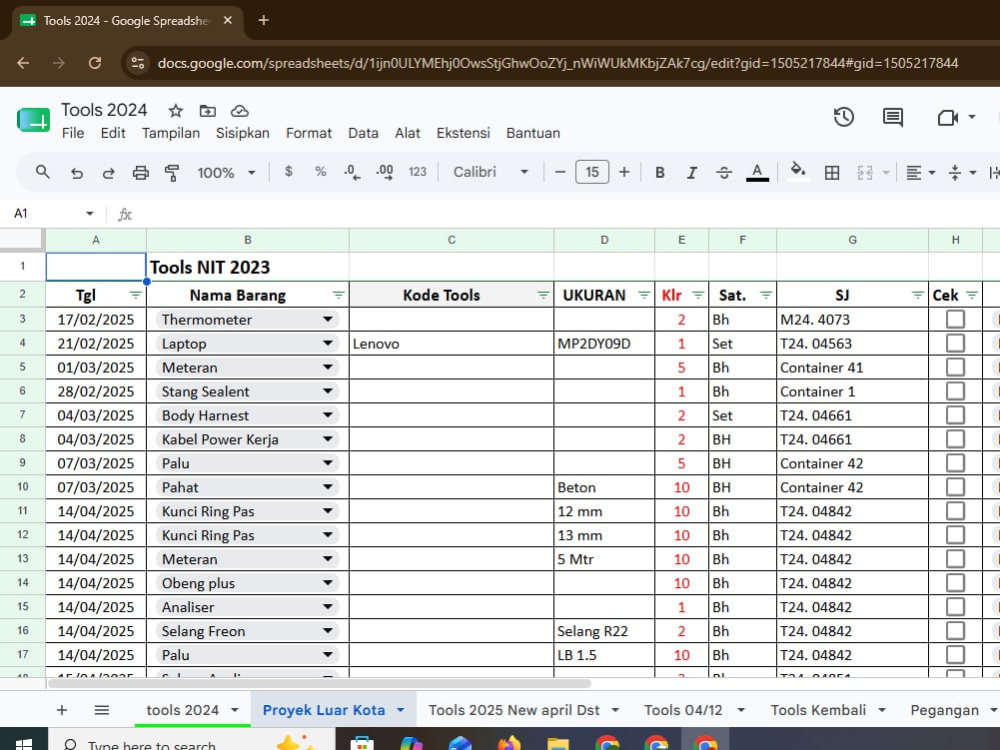1000x750 pixels.
Task: Toggle italic formatting
Action: coord(692,173)
